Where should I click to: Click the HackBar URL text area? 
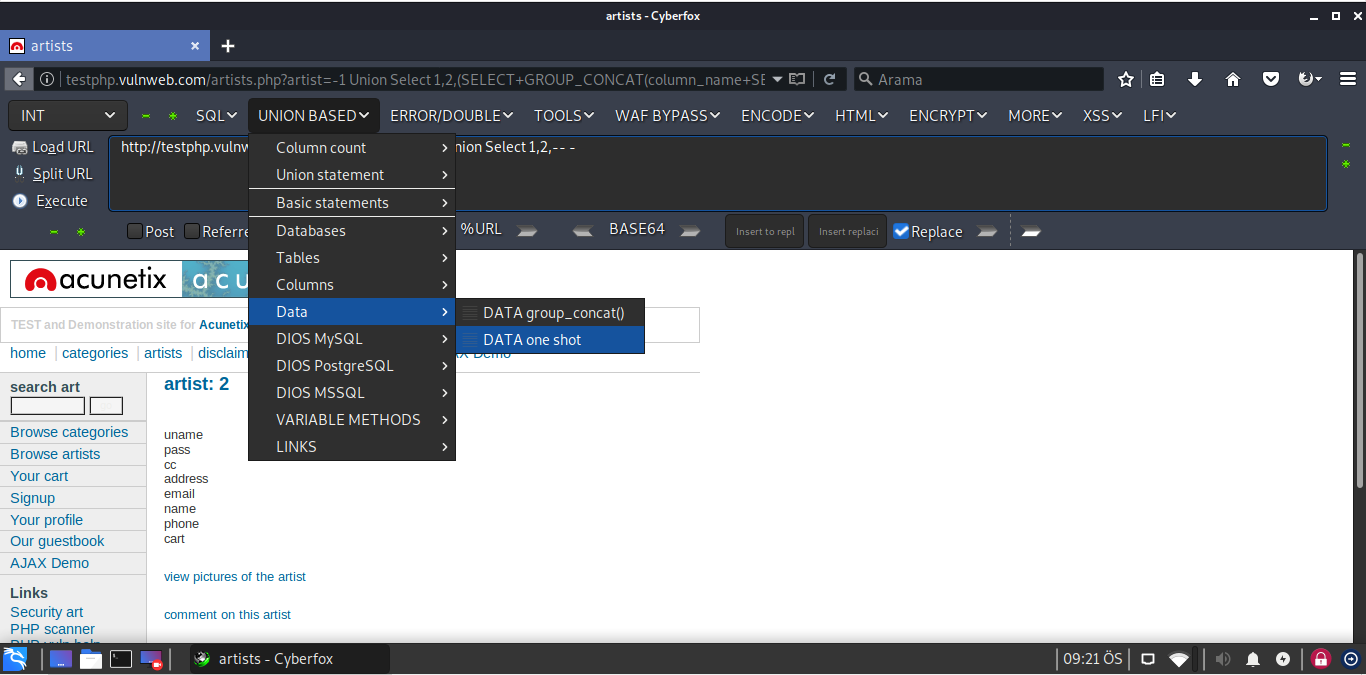click(718, 173)
